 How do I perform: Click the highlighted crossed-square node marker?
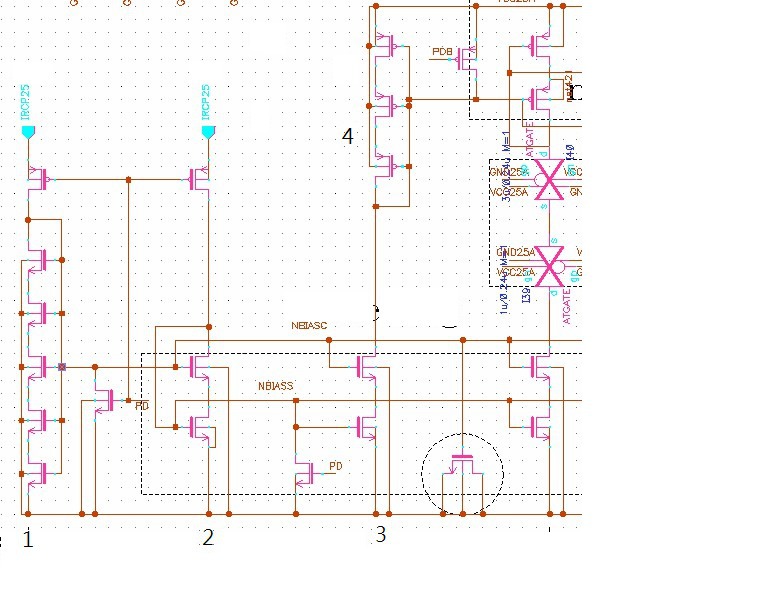click(62, 367)
